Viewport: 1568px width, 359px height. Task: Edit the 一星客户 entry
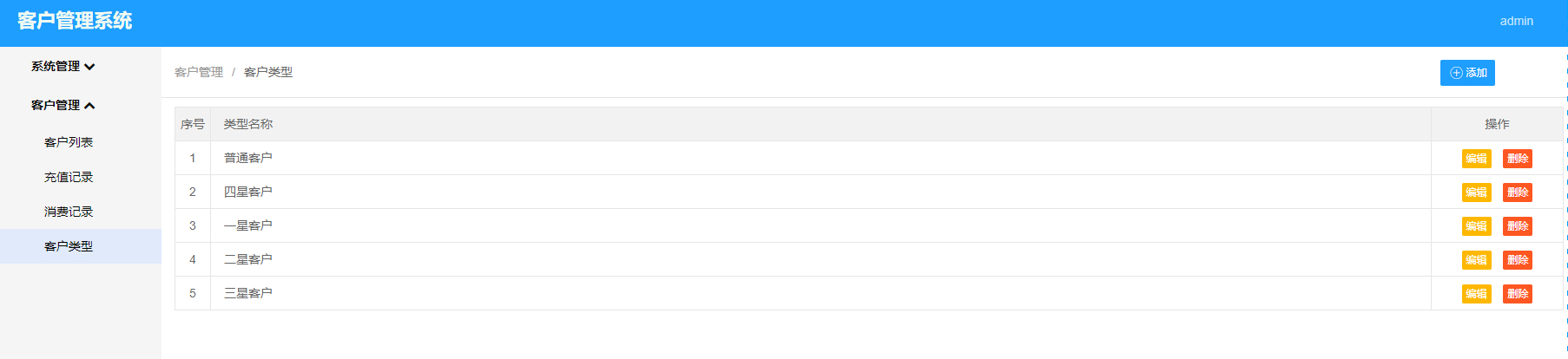coord(1476,226)
